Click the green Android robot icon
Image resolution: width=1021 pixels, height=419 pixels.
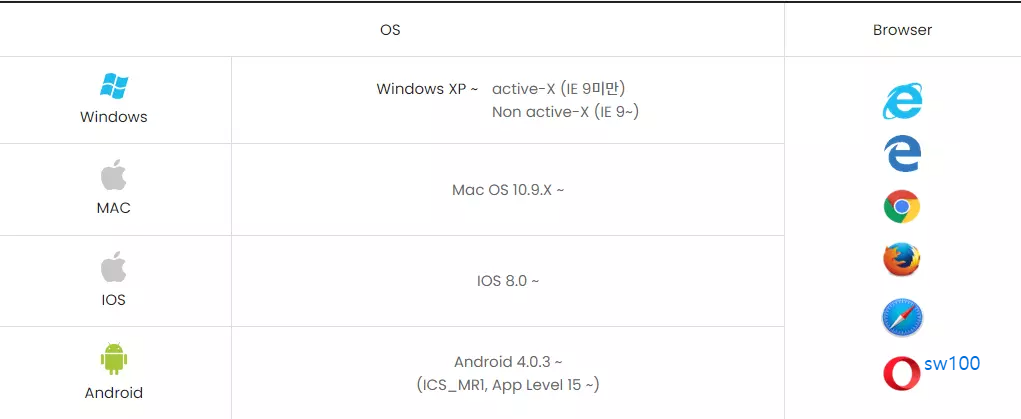pos(113,359)
